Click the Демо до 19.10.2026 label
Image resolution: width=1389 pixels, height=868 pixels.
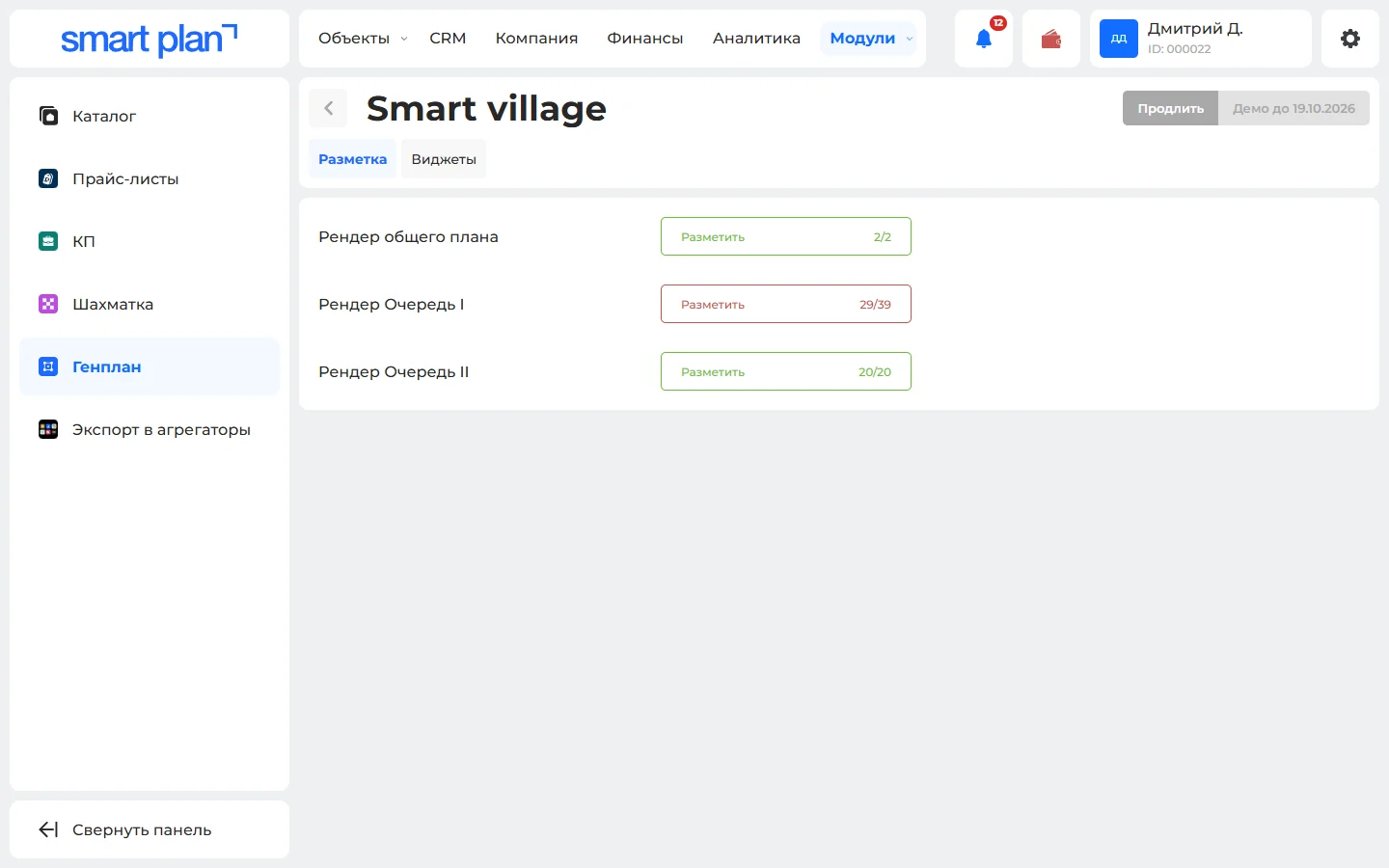tap(1294, 108)
